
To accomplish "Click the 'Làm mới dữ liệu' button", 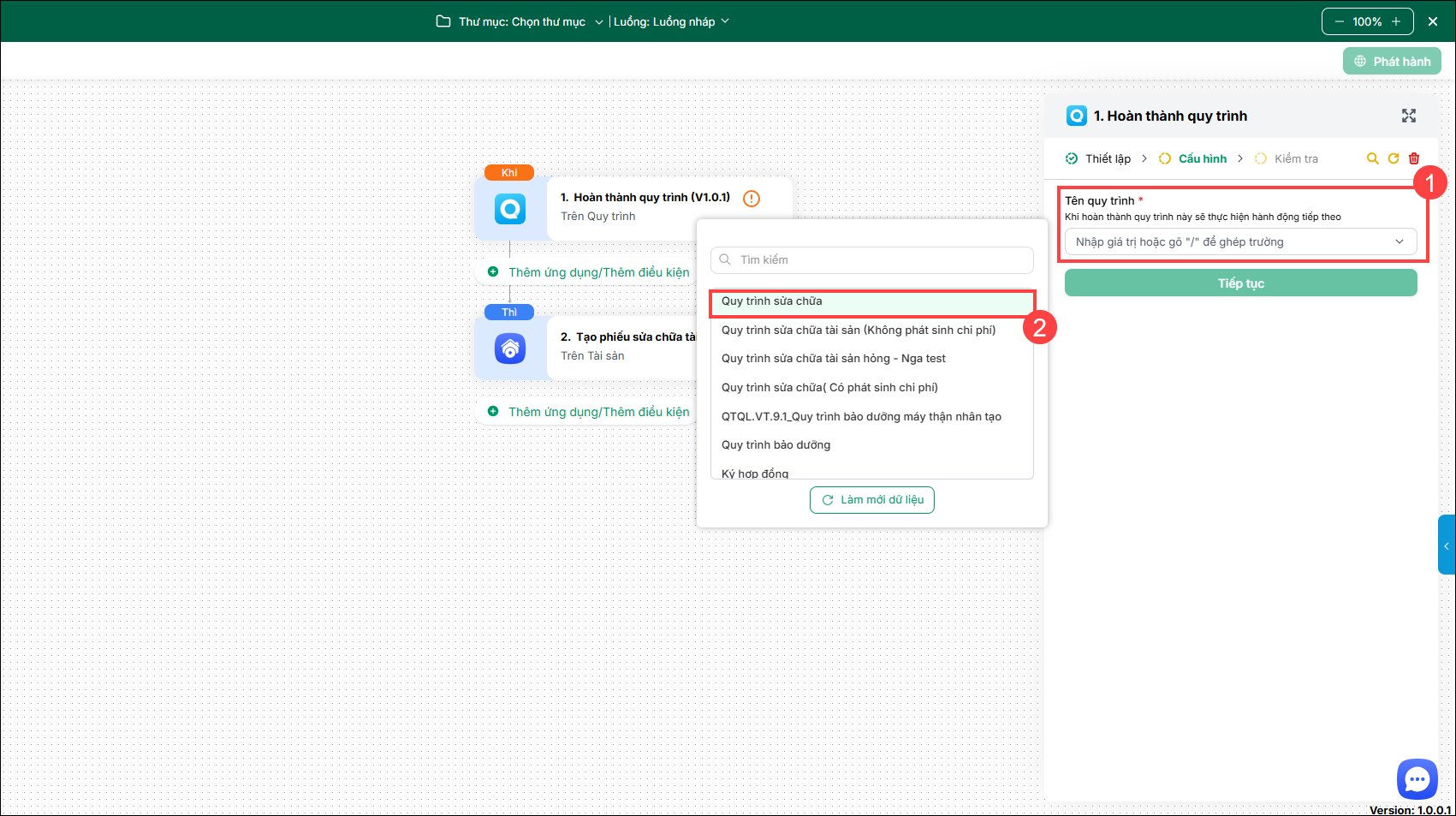I will click(x=871, y=500).
